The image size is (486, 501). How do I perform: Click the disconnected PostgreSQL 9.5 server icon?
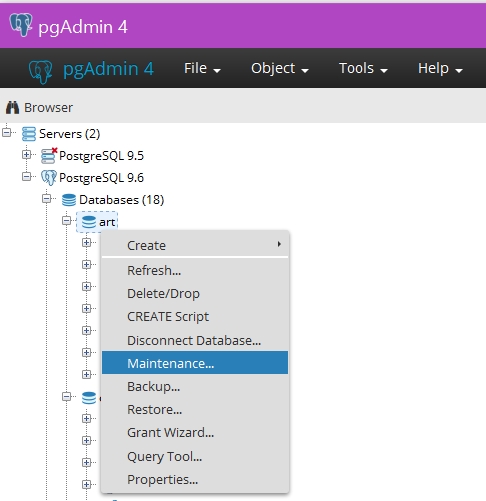click(x=49, y=156)
